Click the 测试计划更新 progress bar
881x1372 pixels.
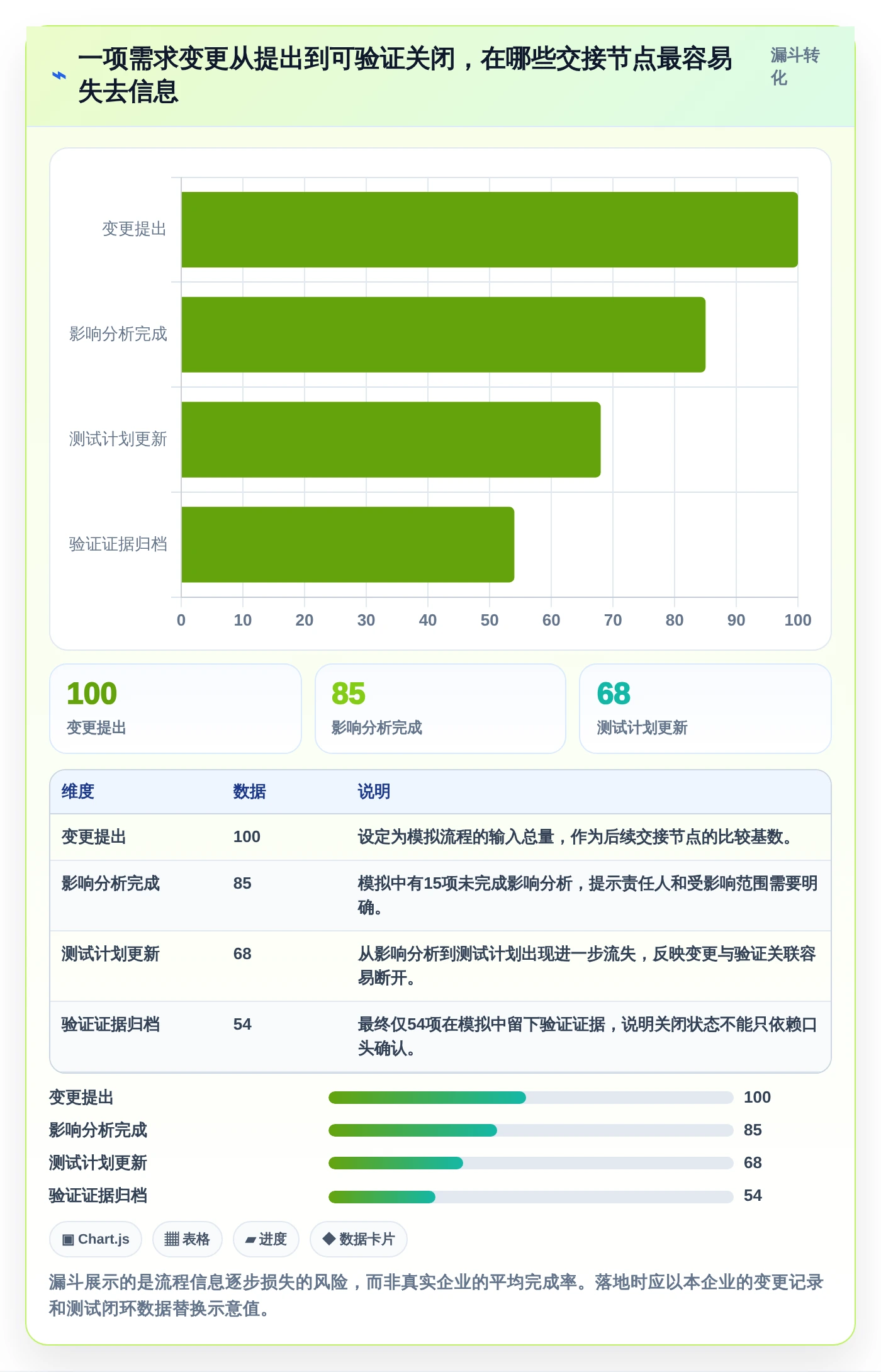click(531, 1163)
